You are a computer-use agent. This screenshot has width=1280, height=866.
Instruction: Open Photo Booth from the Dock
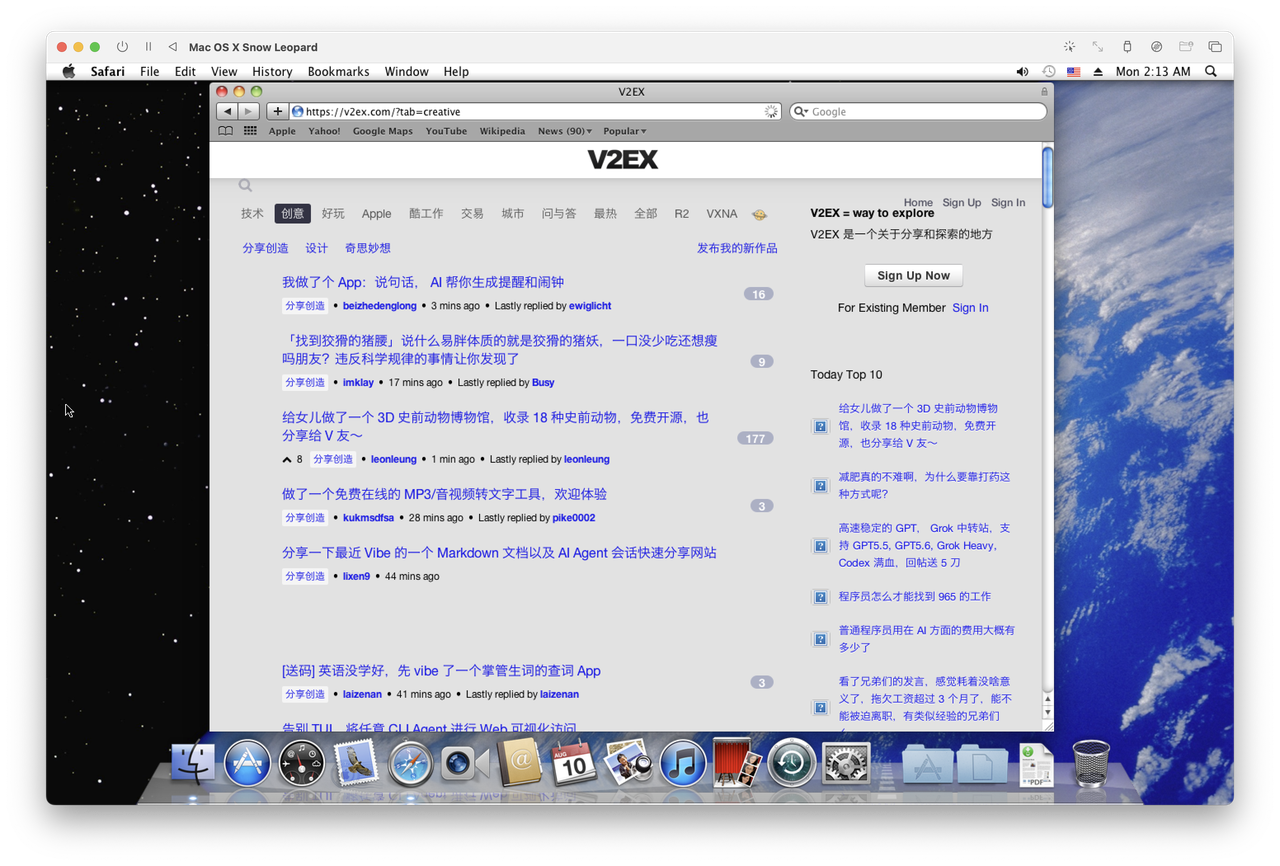(x=738, y=765)
